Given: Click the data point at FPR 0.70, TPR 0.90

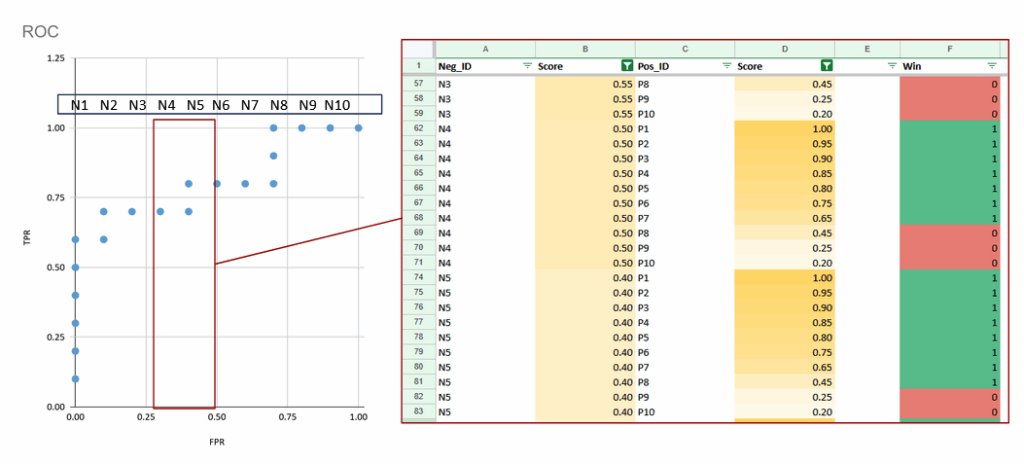Looking at the screenshot, I should 274,156.
